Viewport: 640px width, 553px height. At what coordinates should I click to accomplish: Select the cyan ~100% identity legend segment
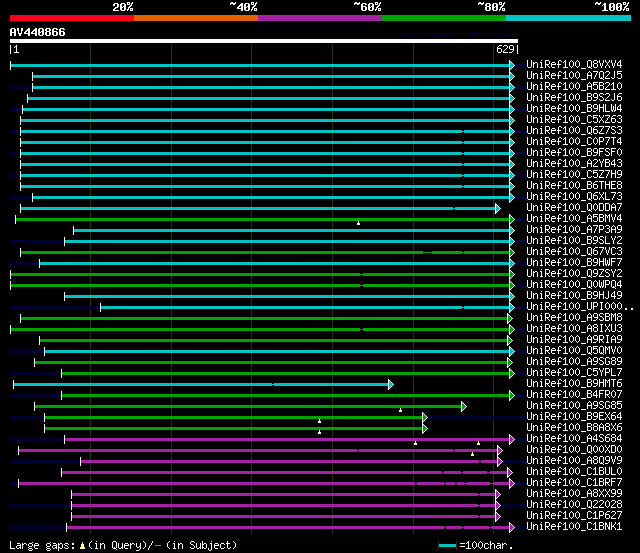click(567, 18)
